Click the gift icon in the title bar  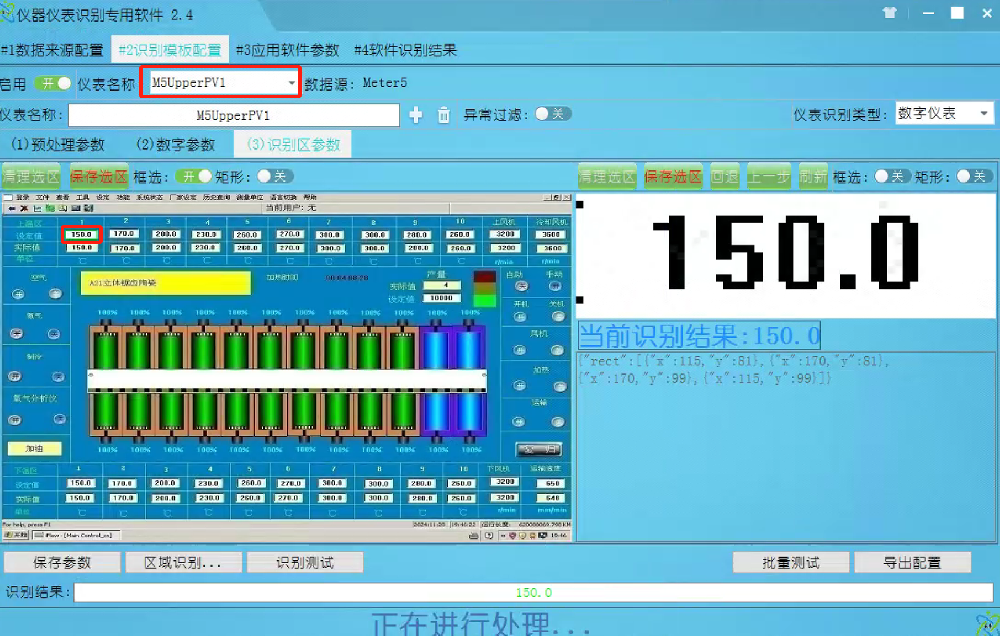coord(889,13)
